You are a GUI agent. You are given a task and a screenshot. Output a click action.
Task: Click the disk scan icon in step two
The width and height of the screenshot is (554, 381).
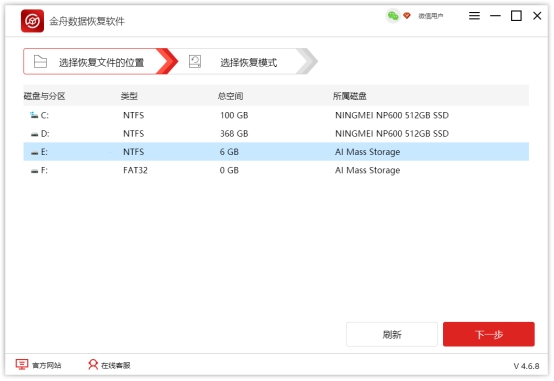click(x=195, y=61)
